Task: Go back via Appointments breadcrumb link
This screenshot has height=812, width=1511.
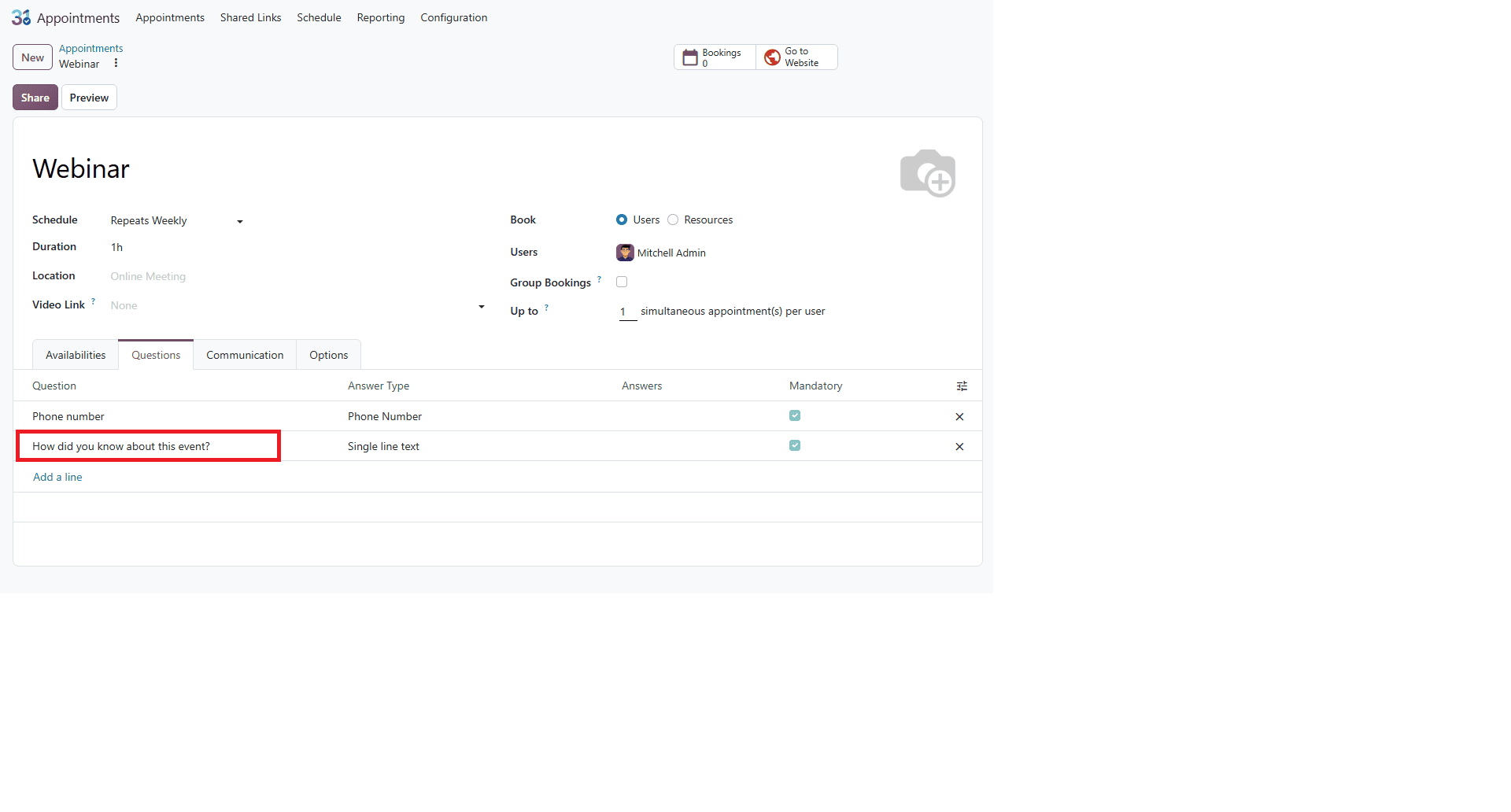Action: coord(91,49)
